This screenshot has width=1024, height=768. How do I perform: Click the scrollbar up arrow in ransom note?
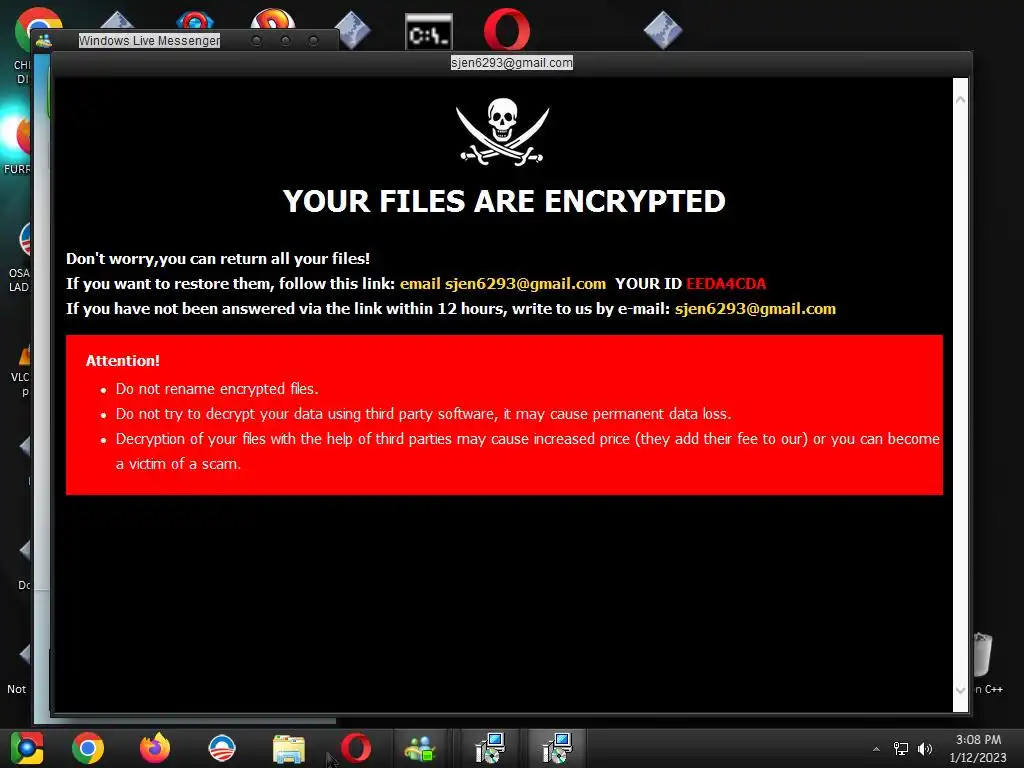coord(961,100)
